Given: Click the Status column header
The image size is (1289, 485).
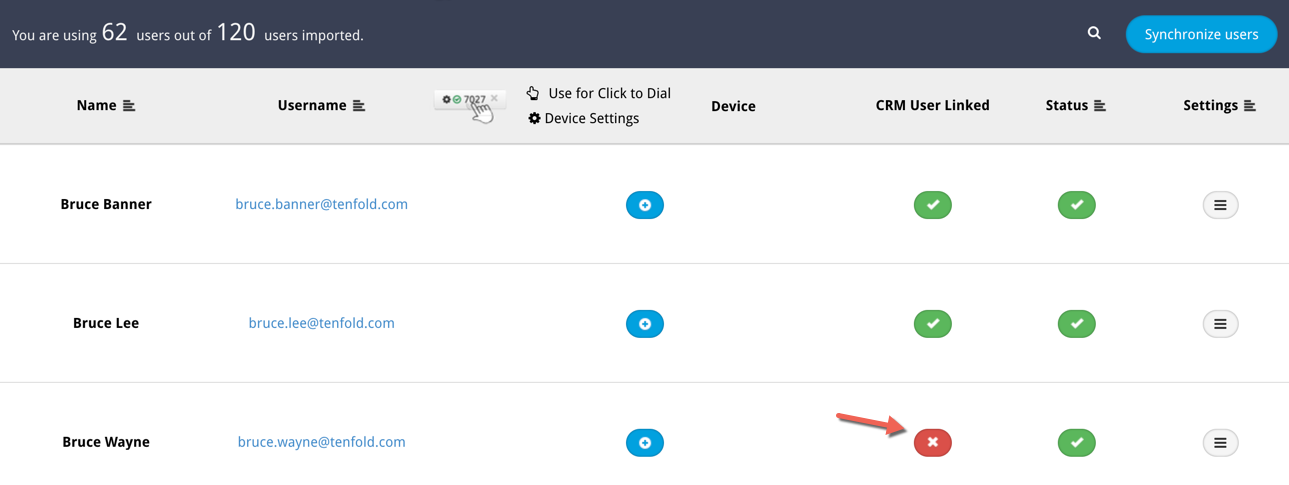Looking at the screenshot, I should 1067,105.
